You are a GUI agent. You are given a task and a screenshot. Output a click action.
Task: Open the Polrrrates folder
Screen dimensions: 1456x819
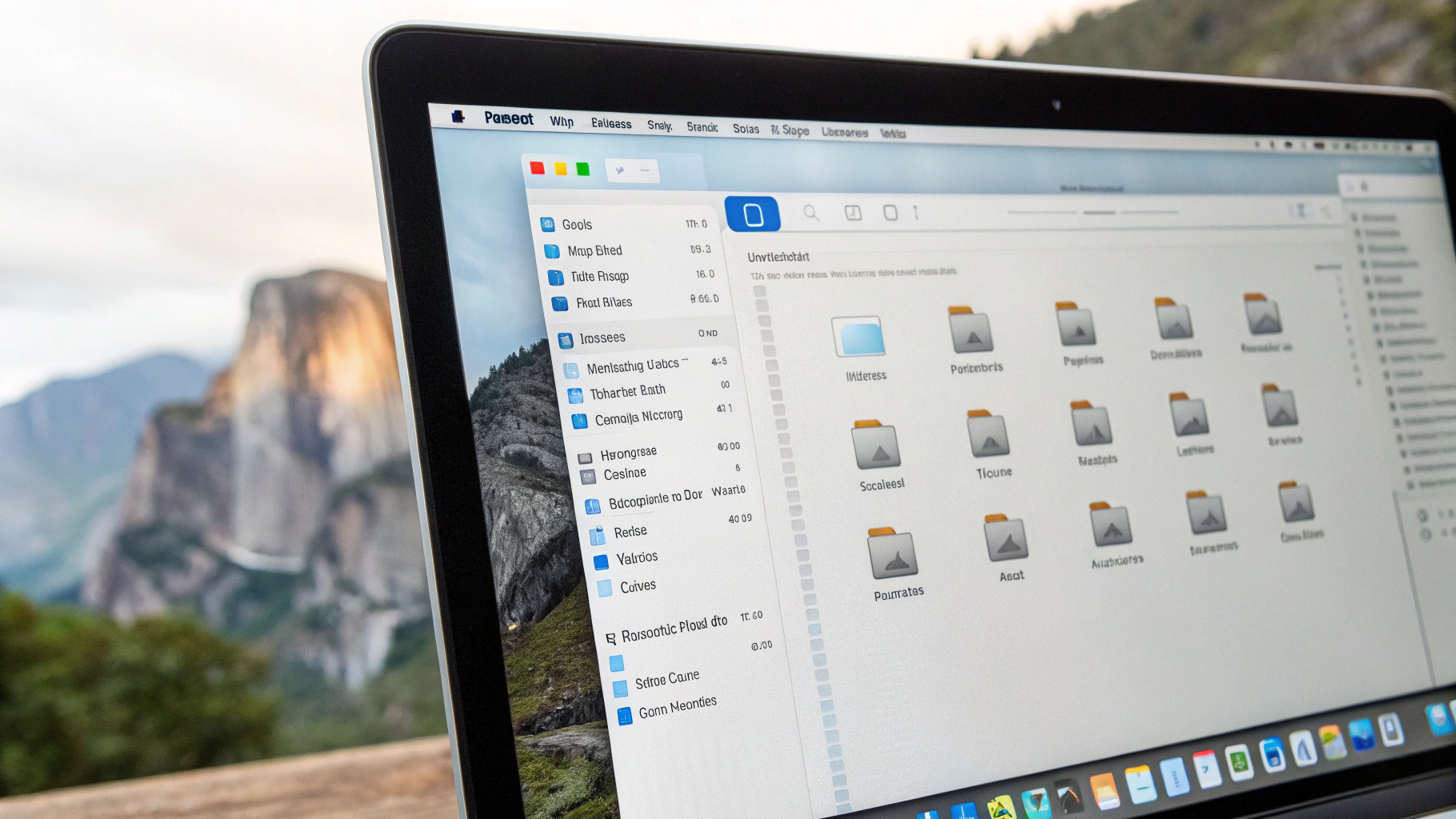click(x=893, y=553)
